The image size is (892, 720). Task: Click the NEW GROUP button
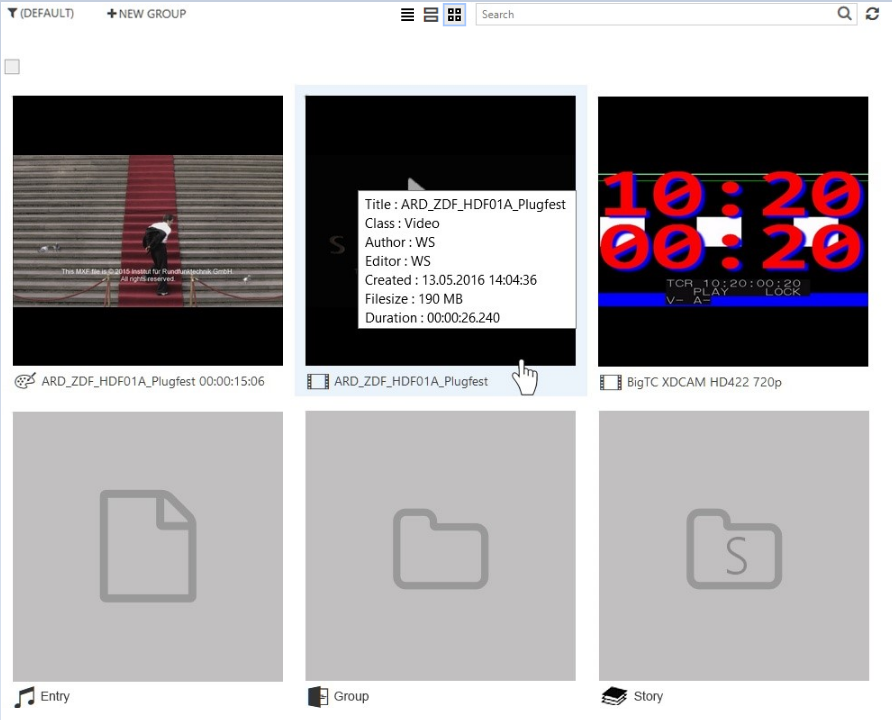click(146, 14)
